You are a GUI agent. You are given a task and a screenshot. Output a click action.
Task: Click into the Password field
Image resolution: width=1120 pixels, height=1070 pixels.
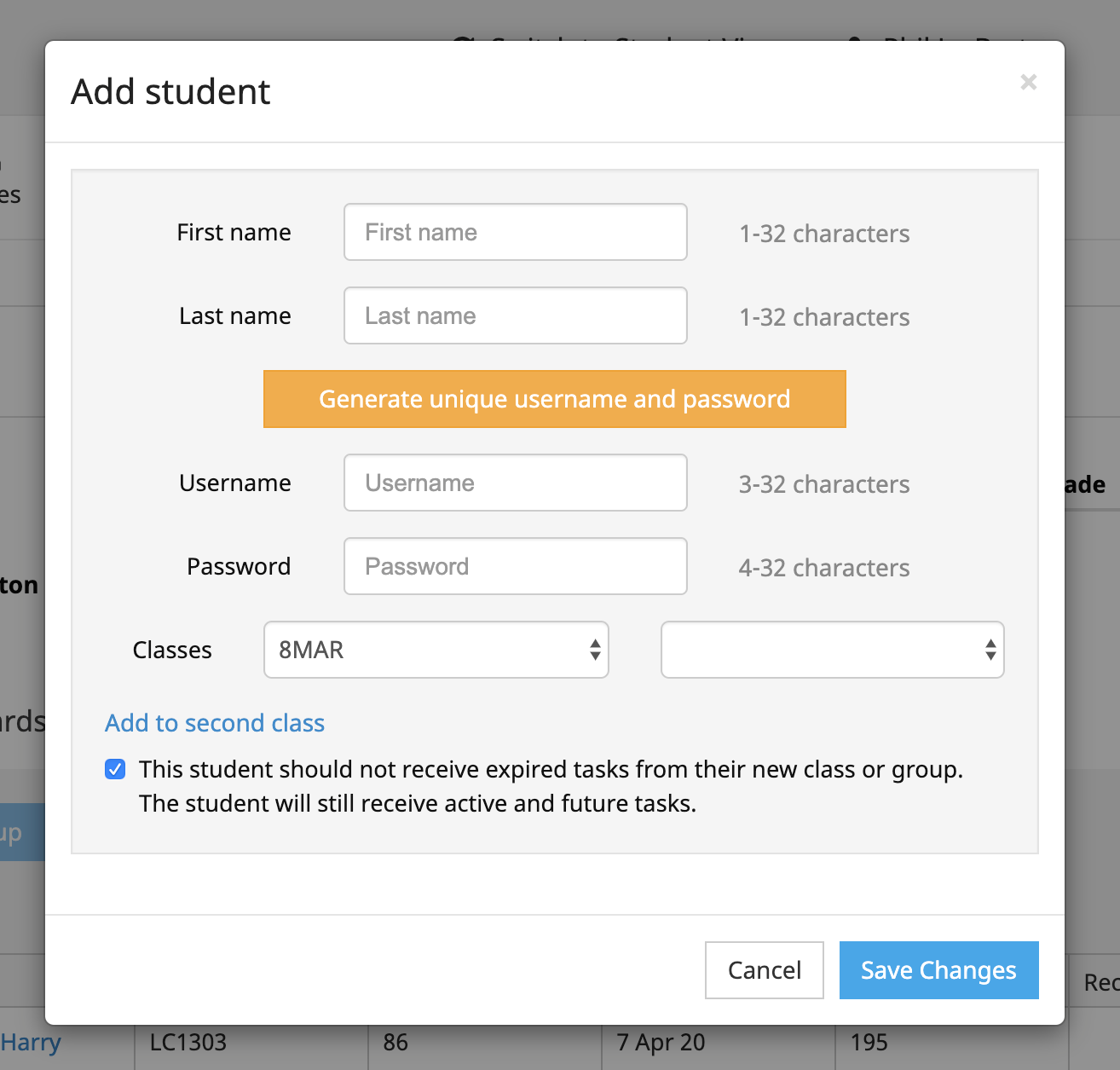515,566
